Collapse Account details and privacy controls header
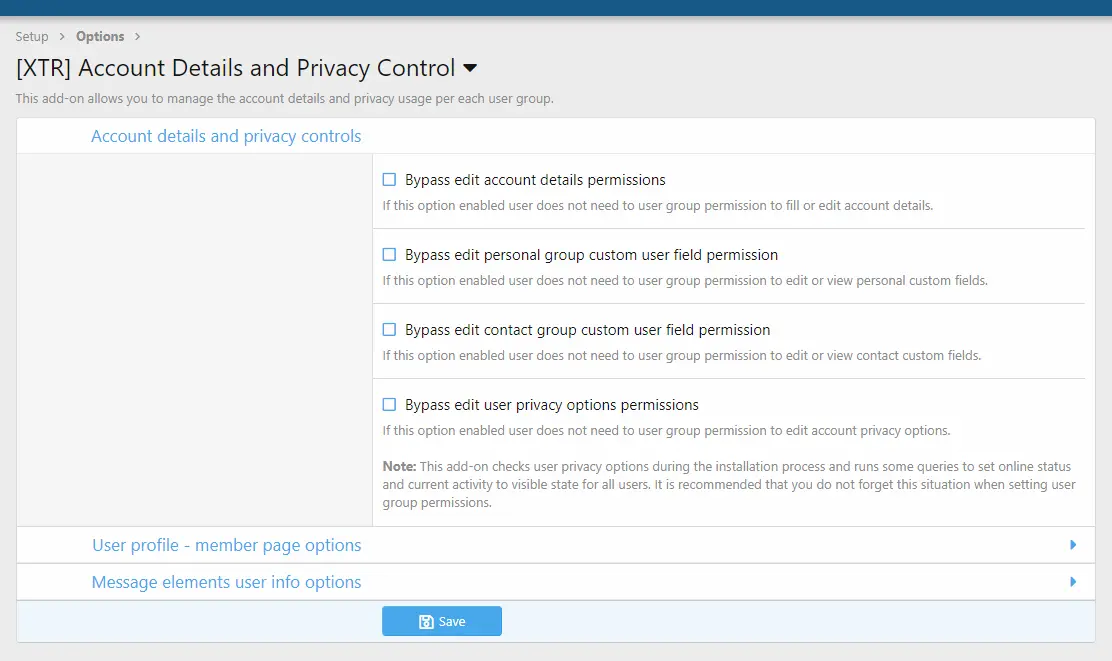Screen dimensions: 1112x661 click(x=226, y=136)
